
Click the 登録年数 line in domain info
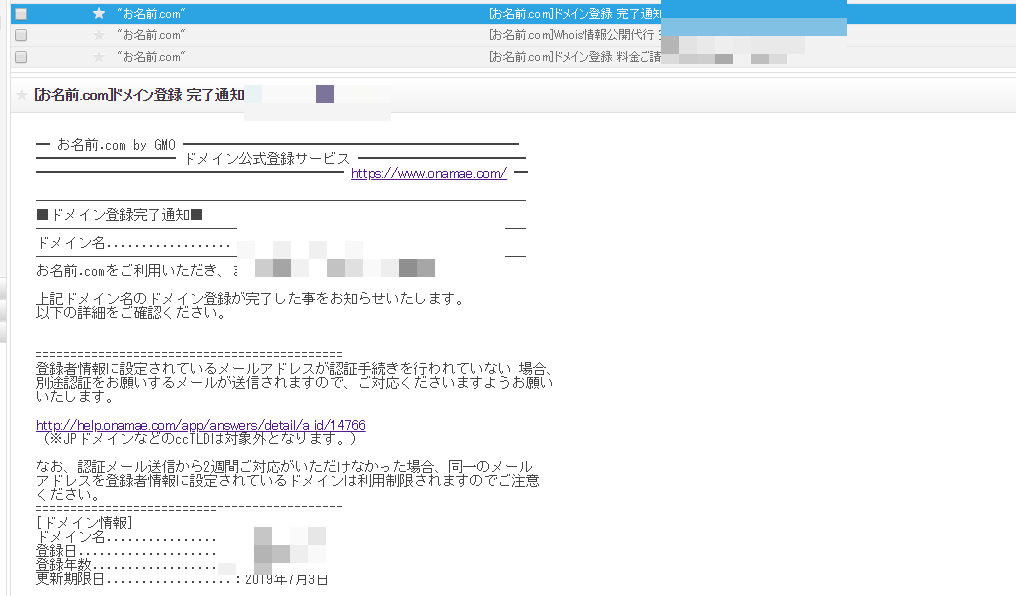point(126,565)
